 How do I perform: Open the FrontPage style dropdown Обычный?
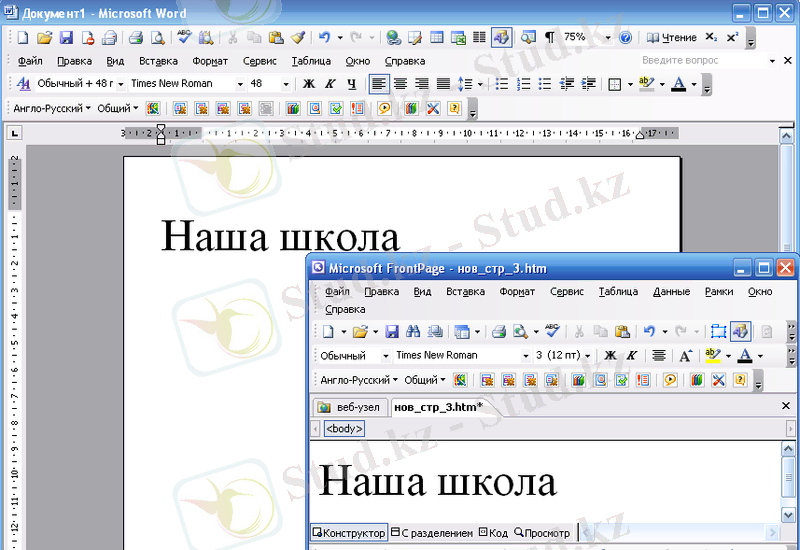(386, 356)
